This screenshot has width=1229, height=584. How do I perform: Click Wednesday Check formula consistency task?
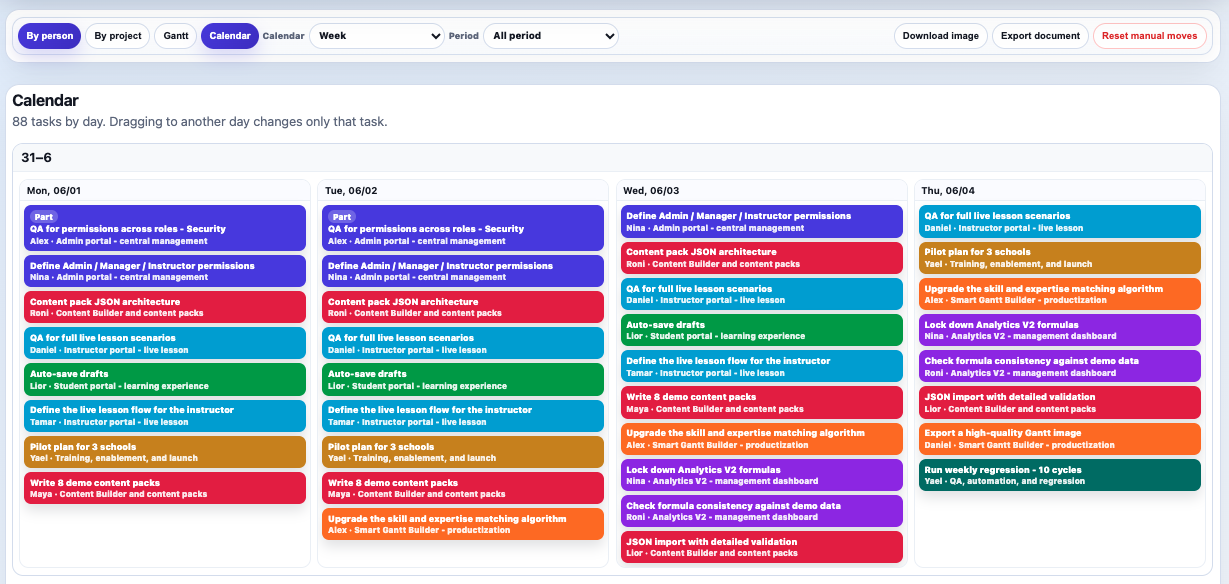(761, 511)
